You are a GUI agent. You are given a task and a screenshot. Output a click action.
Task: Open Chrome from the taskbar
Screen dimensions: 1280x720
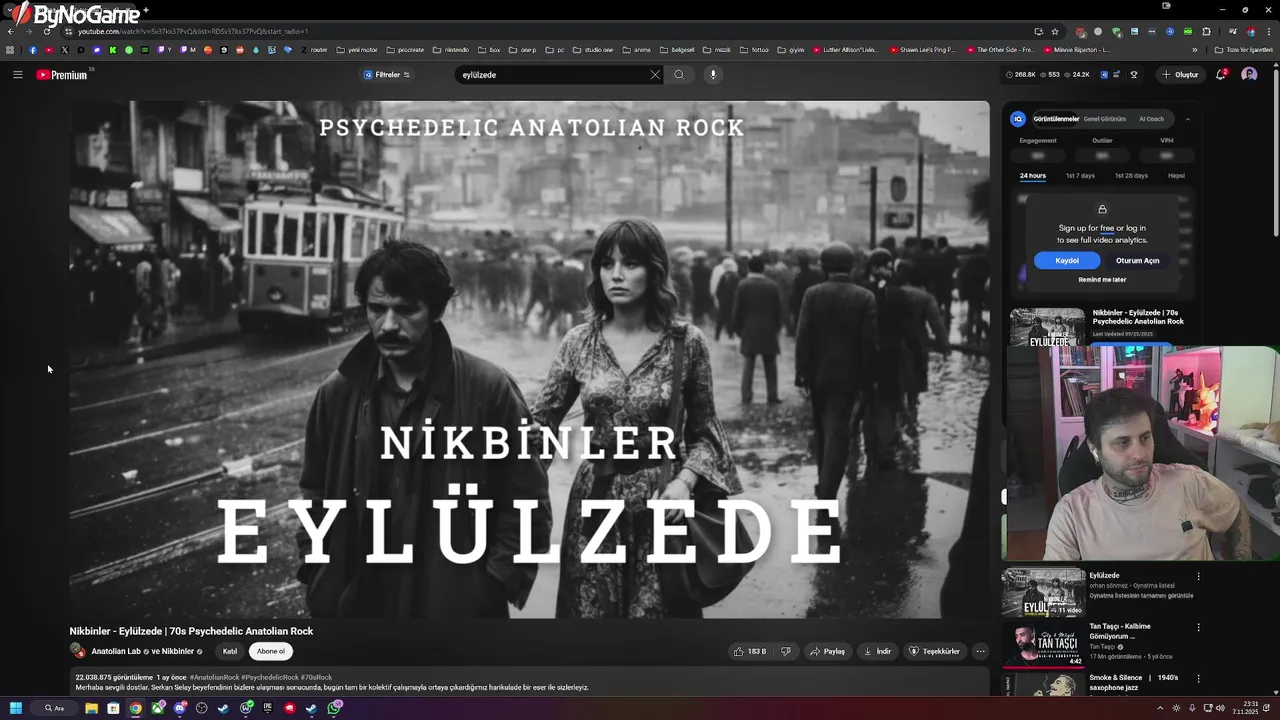(x=135, y=708)
